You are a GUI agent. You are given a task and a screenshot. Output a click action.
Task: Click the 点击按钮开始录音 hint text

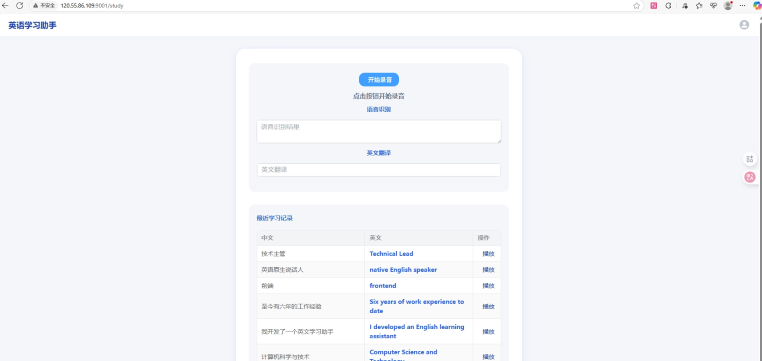(379, 96)
